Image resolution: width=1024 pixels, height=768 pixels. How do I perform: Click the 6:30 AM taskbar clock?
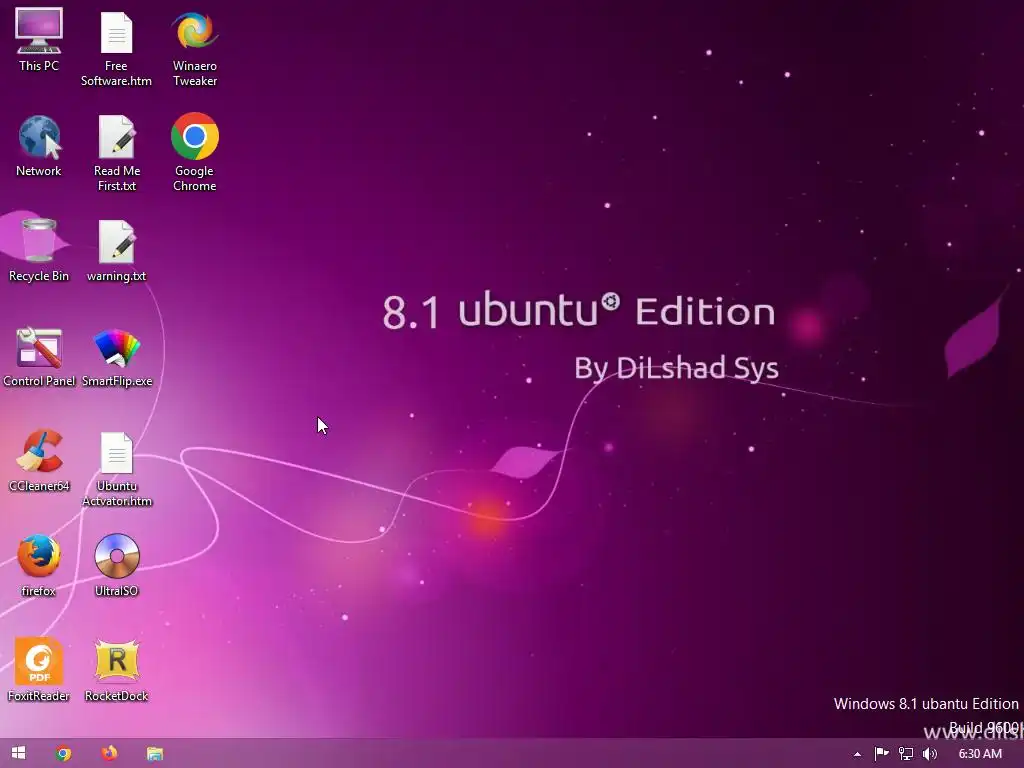pyautogui.click(x=980, y=754)
